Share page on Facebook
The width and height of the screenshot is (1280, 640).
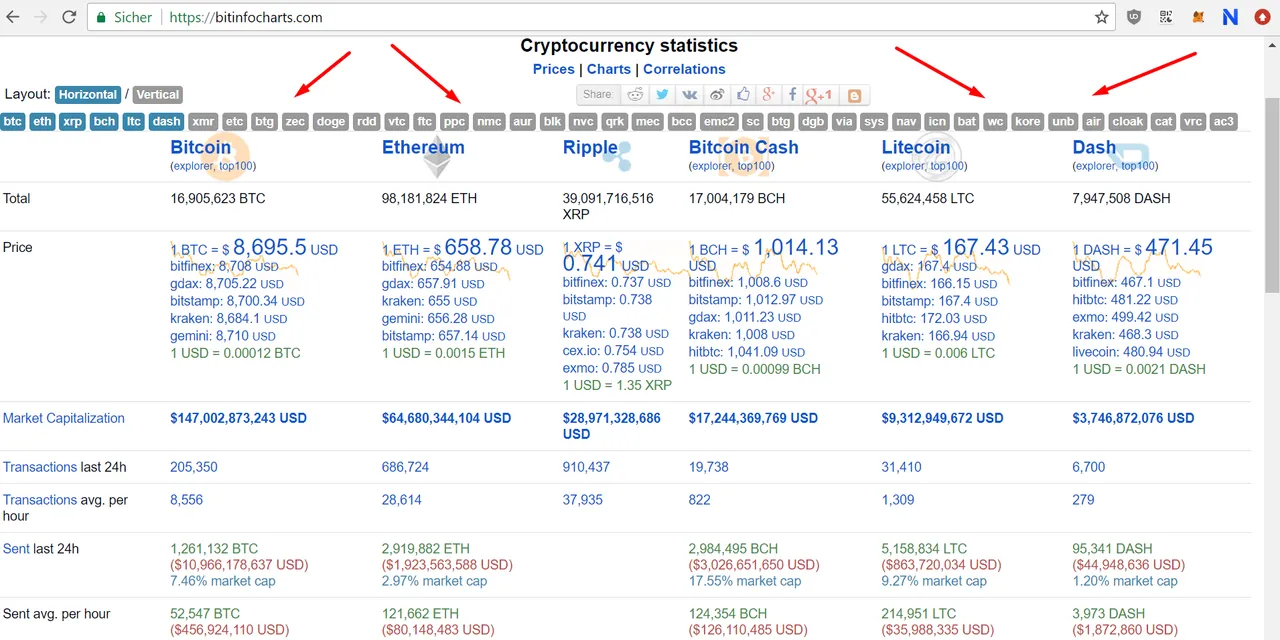(792, 95)
